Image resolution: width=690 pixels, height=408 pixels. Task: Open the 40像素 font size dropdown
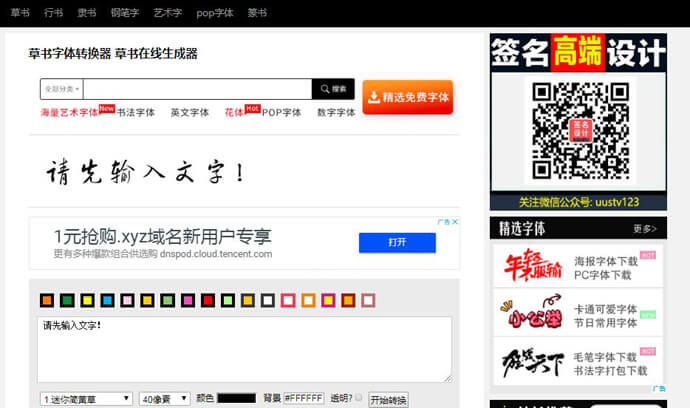[x=163, y=399]
